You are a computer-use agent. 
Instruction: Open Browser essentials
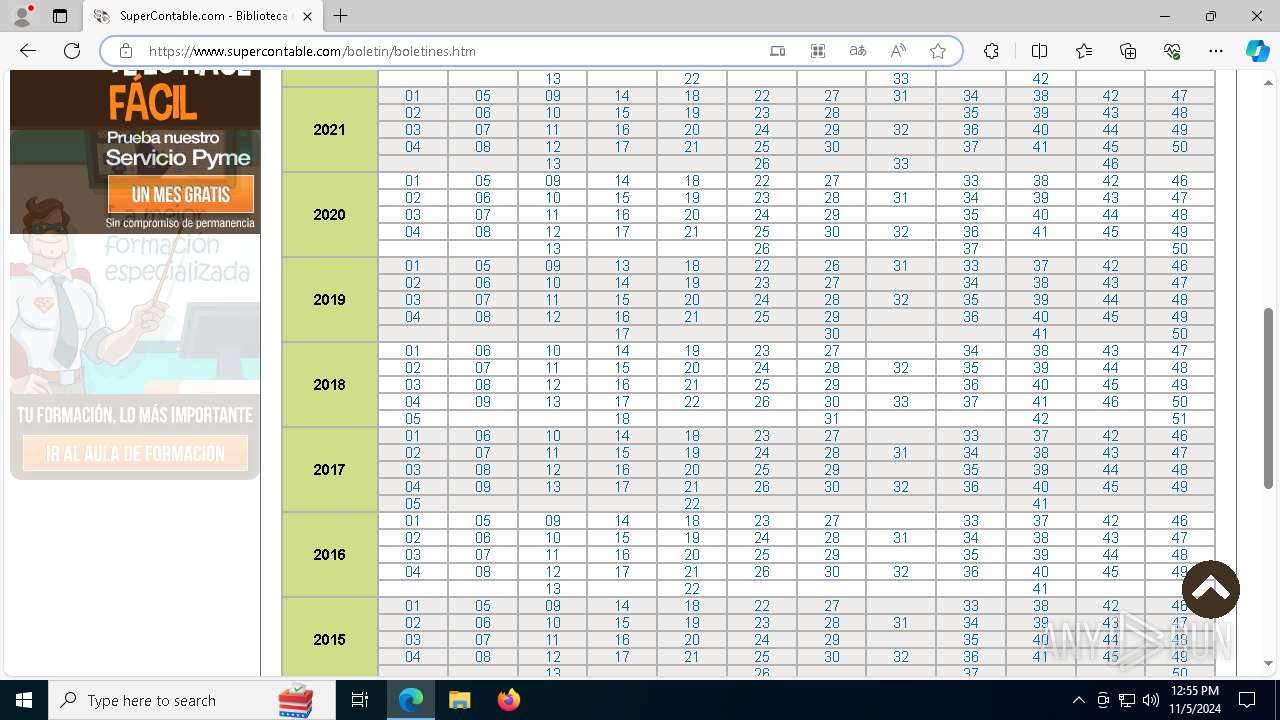(x=1172, y=51)
